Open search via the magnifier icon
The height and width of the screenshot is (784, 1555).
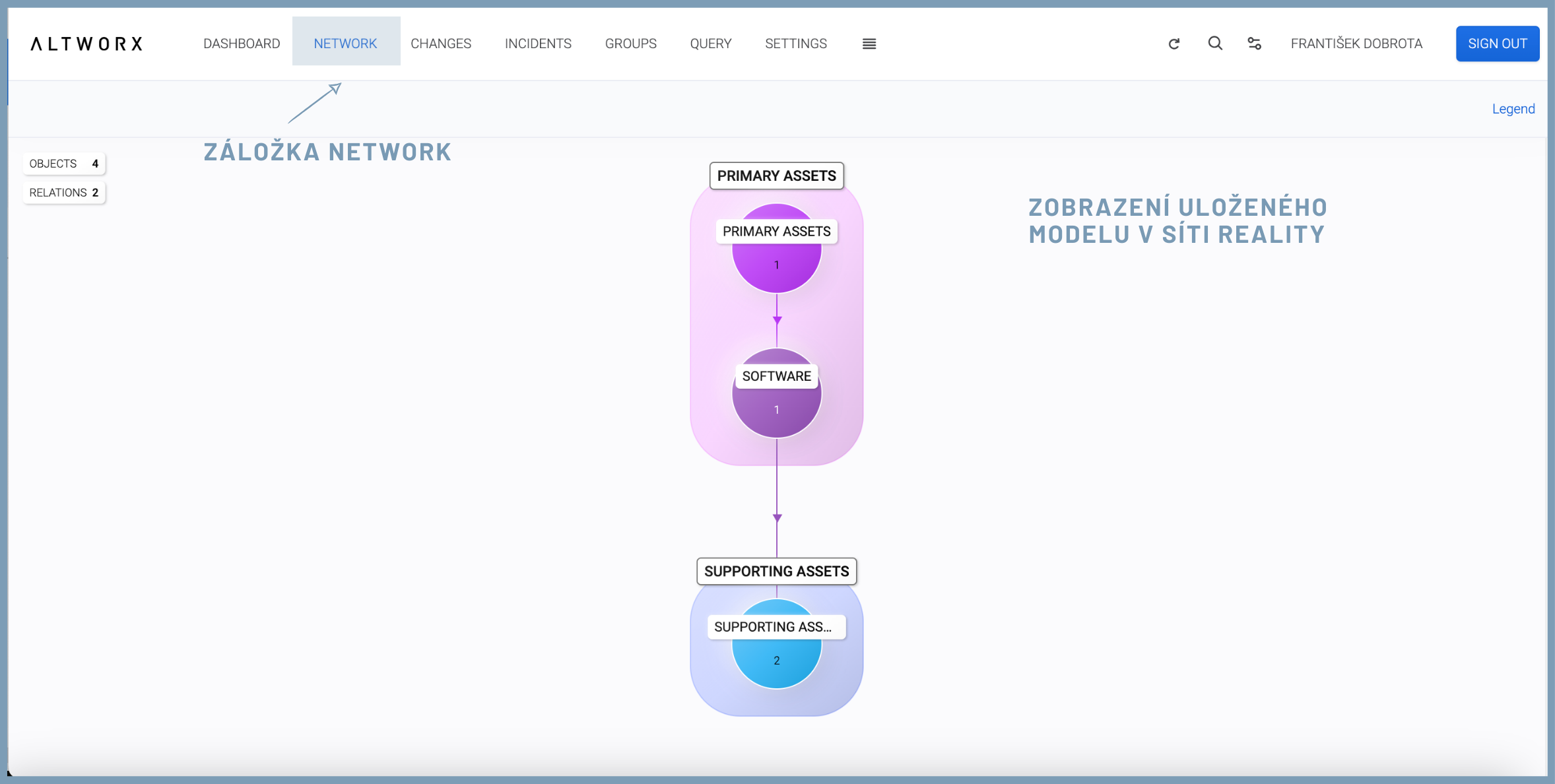[x=1215, y=44]
